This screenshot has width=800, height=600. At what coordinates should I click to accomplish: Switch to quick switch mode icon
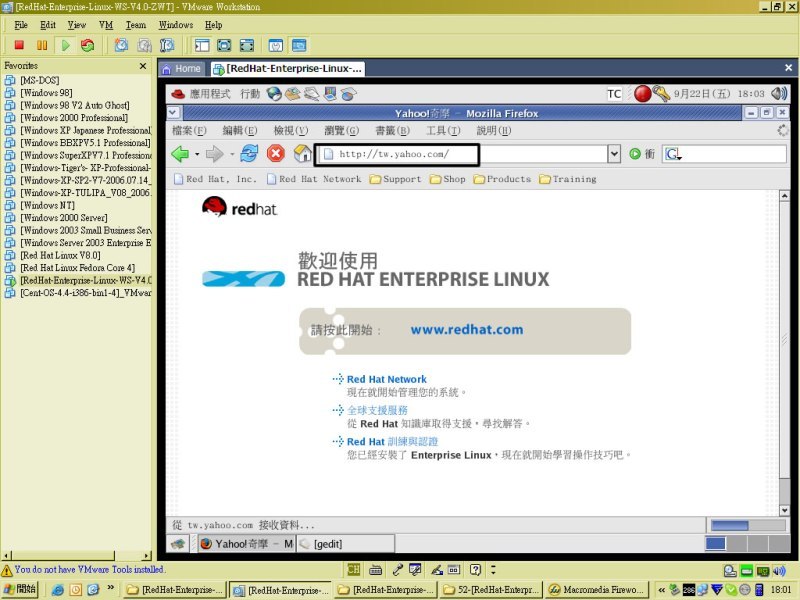pos(224,45)
